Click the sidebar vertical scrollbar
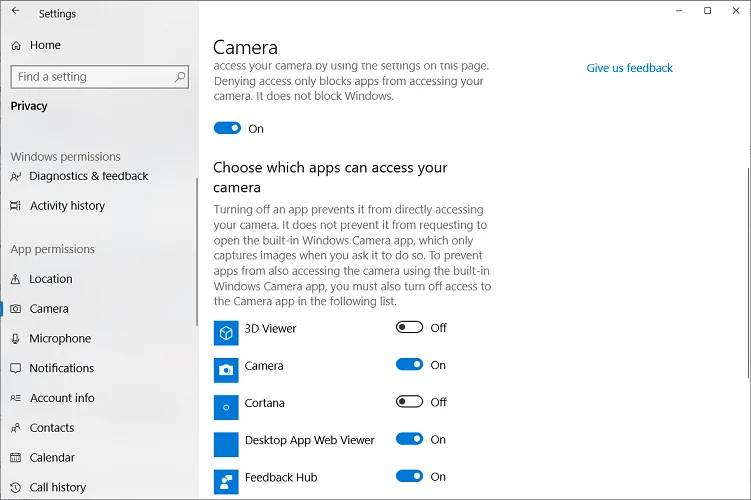Image resolution: width=751 pixels, height=500 pixels. [x=196, y=252]
